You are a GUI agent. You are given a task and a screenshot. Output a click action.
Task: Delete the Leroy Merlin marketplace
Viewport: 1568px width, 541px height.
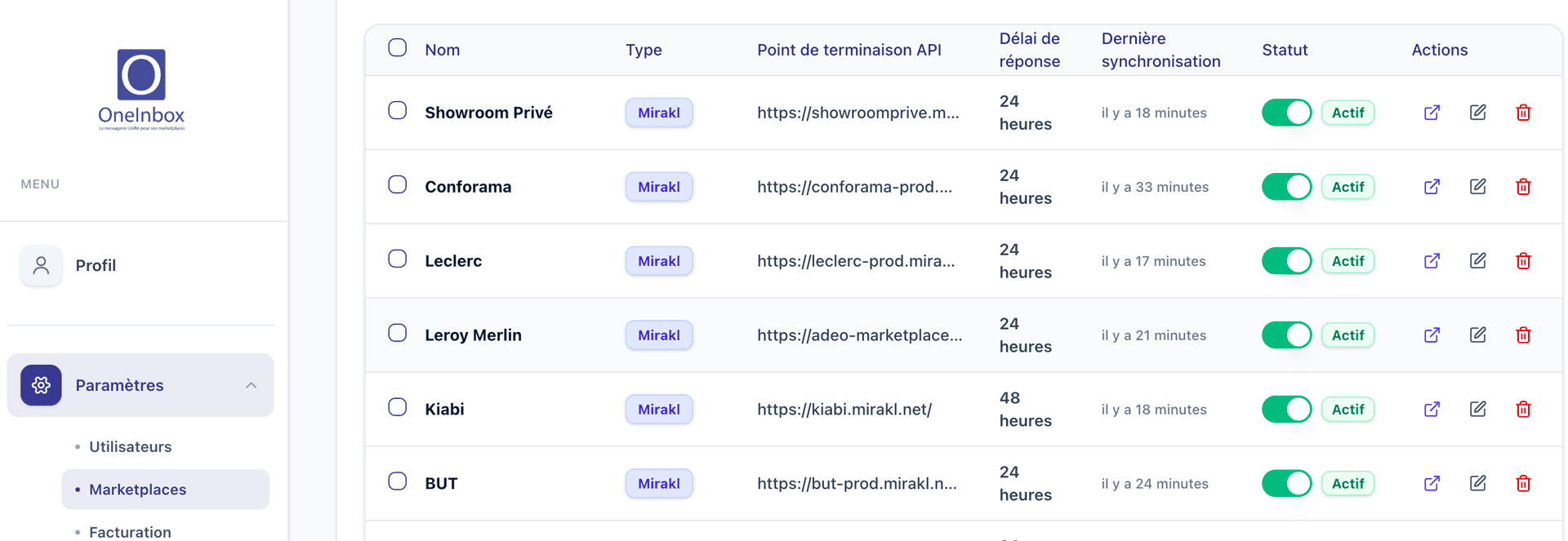(1523, 335)
